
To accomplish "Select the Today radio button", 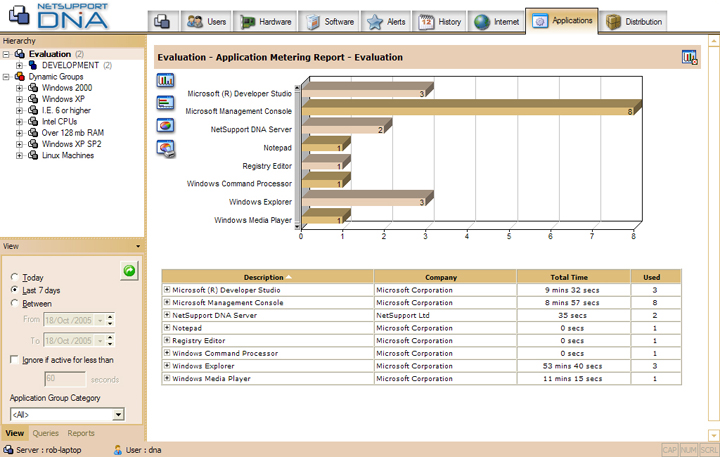I will (x=15, y=277).
